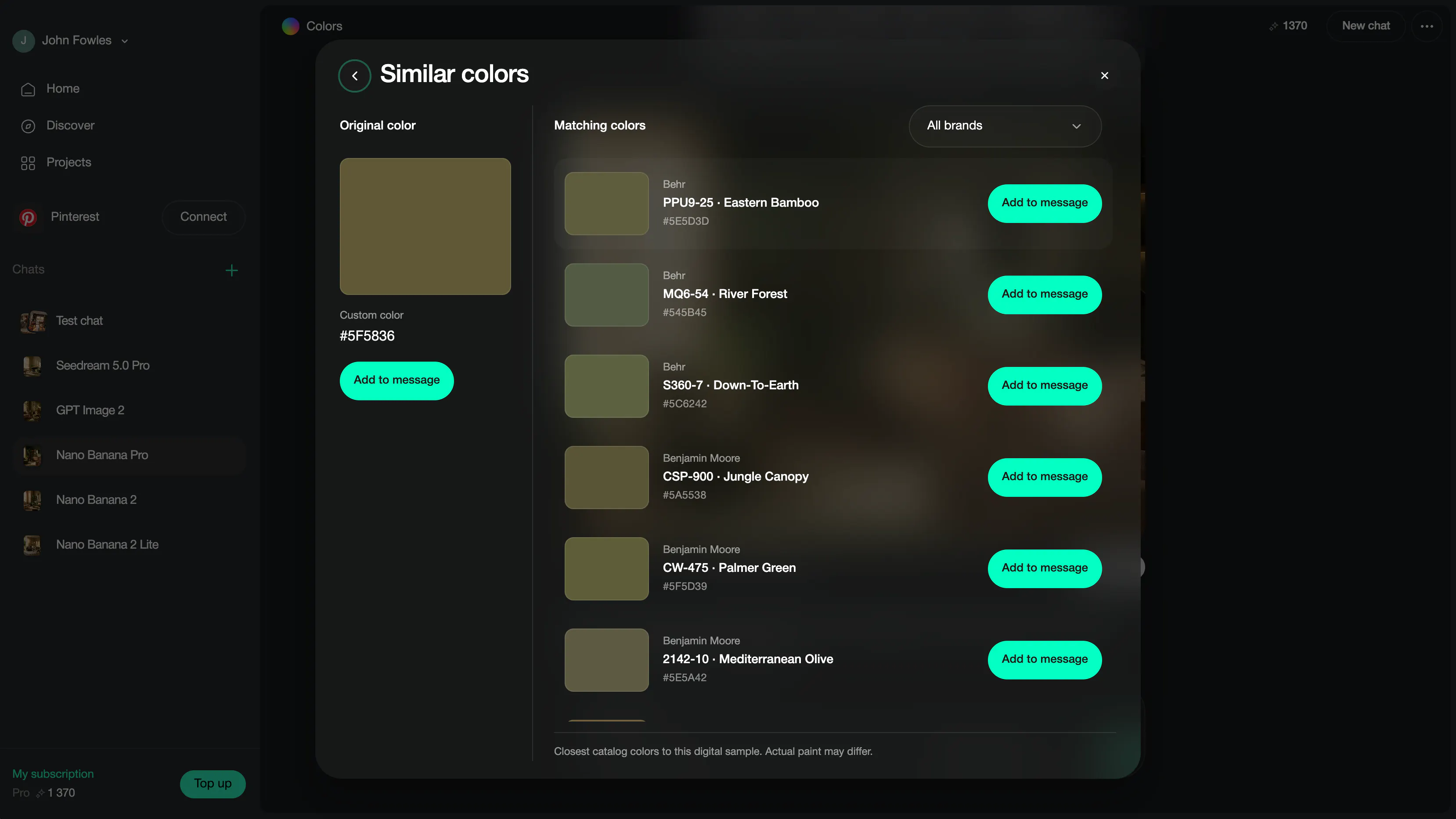Click 2142-10 · Mediterranean Olive name
This screenshot has width=1456, height=819.
point(748,660)
